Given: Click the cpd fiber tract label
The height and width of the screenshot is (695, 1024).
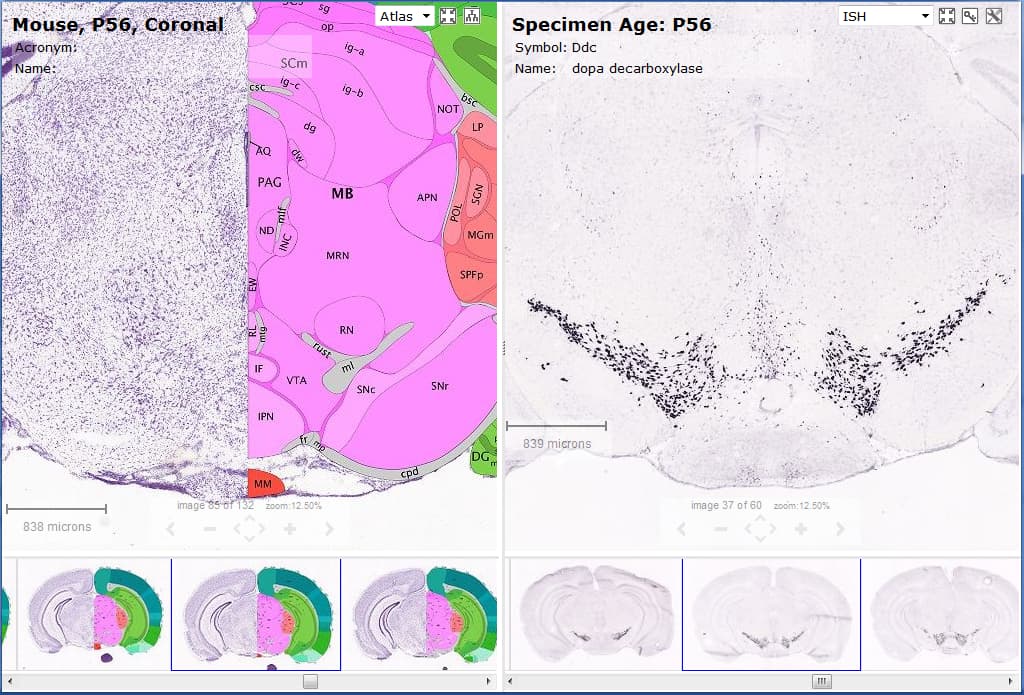Looking at the screenshot, I should pos(409,472).
